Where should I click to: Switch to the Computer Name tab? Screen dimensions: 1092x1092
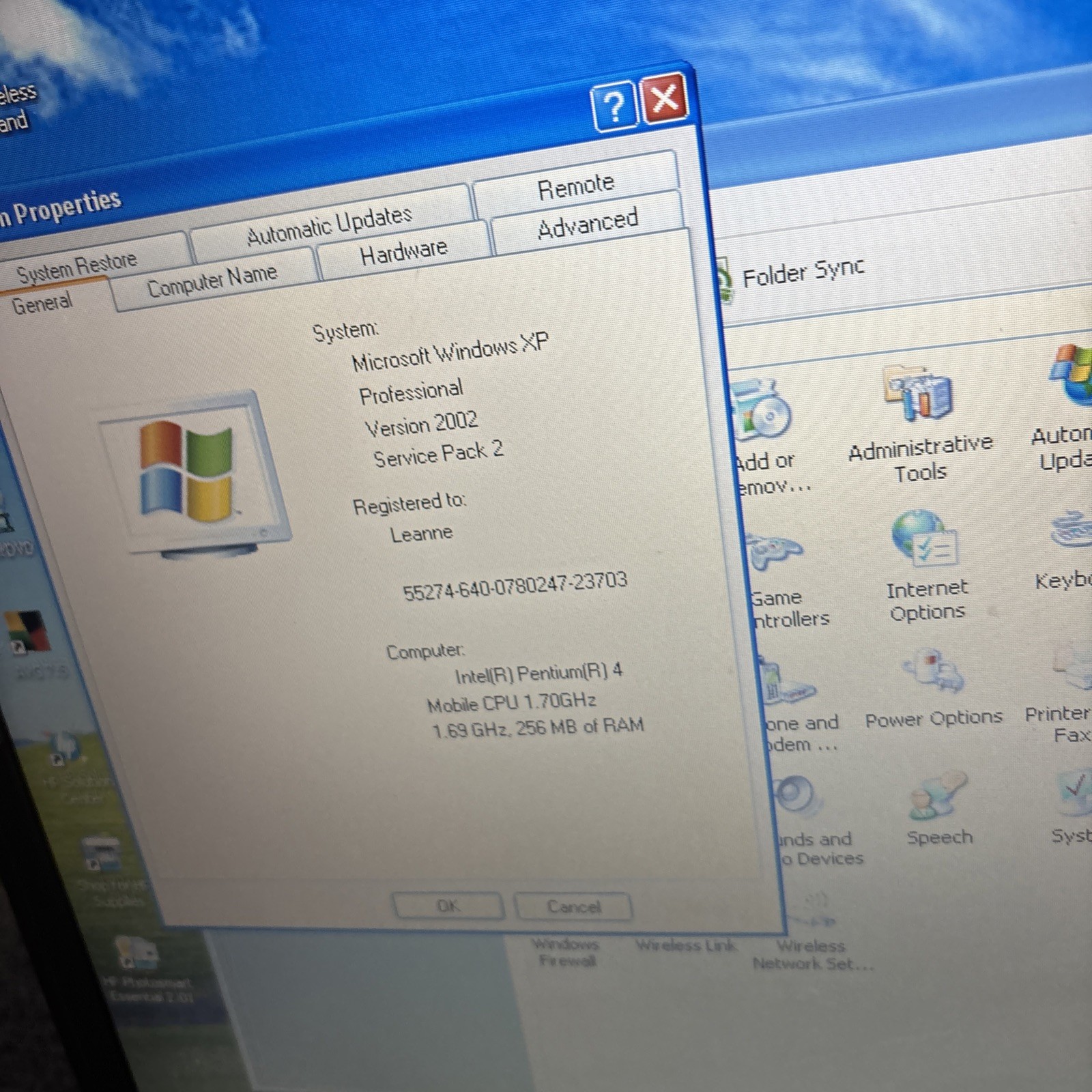pyautogui.click(x=212, y=281)
